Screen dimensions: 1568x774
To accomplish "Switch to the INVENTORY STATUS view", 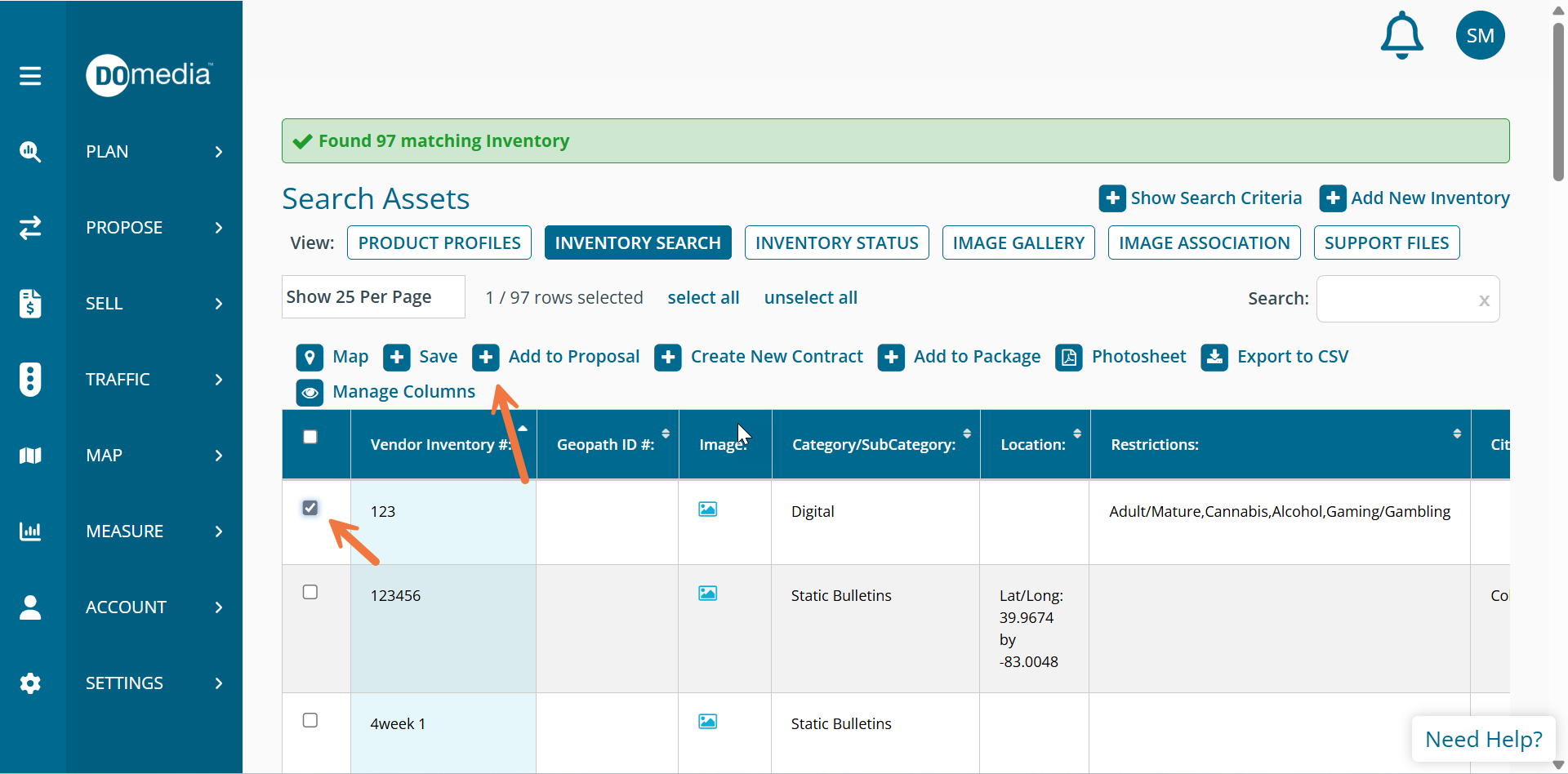I will [x=836, y=243].
